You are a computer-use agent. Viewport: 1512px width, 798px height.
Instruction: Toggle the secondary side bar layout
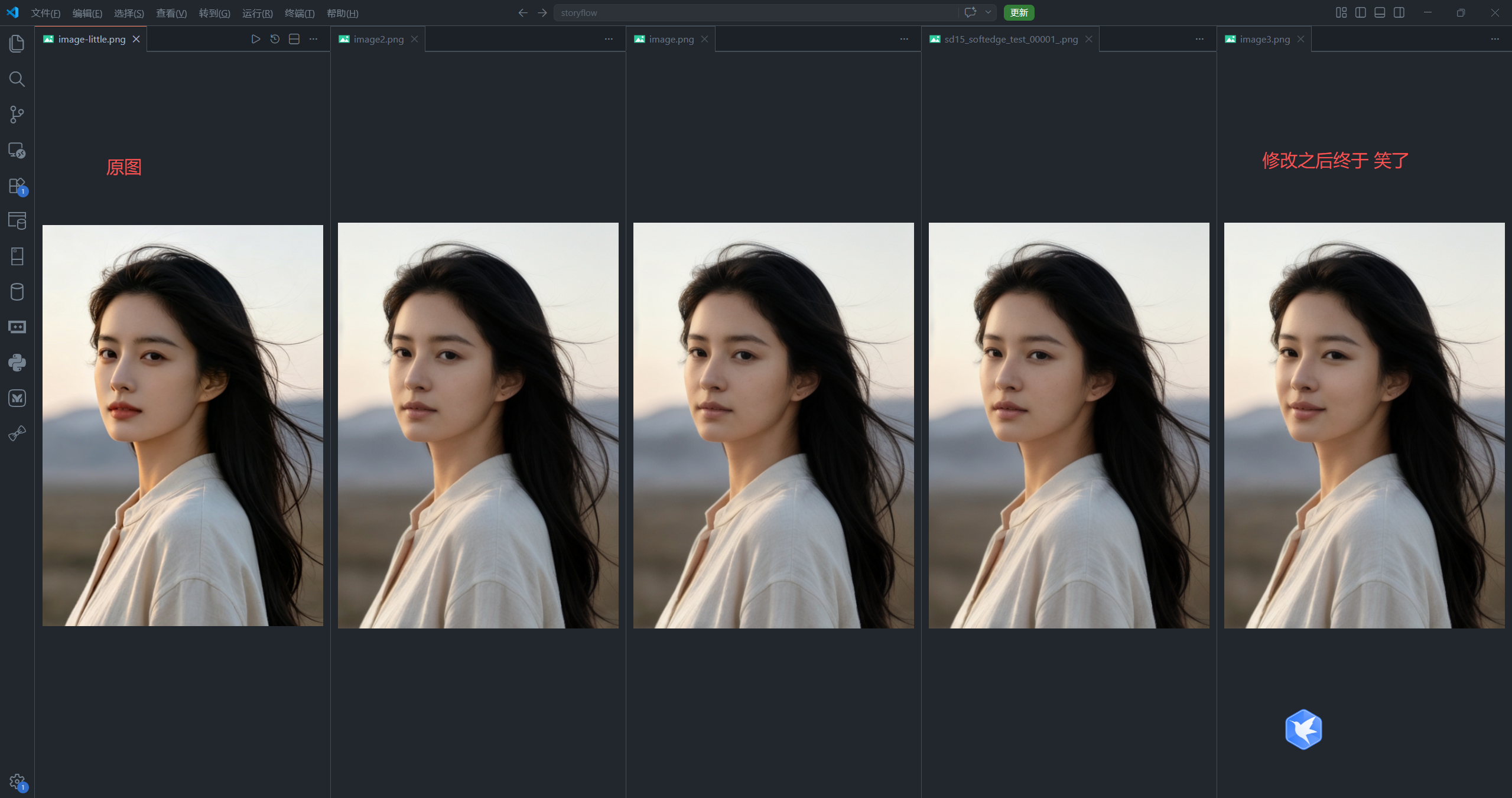[x=1399, y=12]
